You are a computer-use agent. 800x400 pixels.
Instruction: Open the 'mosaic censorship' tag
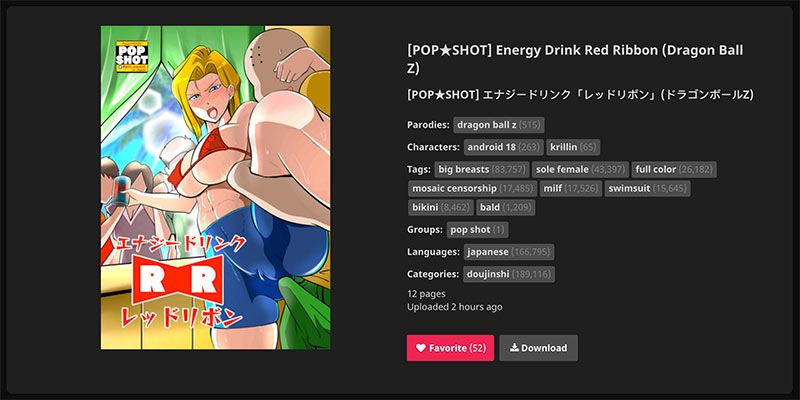pyautogui.click(x=472, y=188)
